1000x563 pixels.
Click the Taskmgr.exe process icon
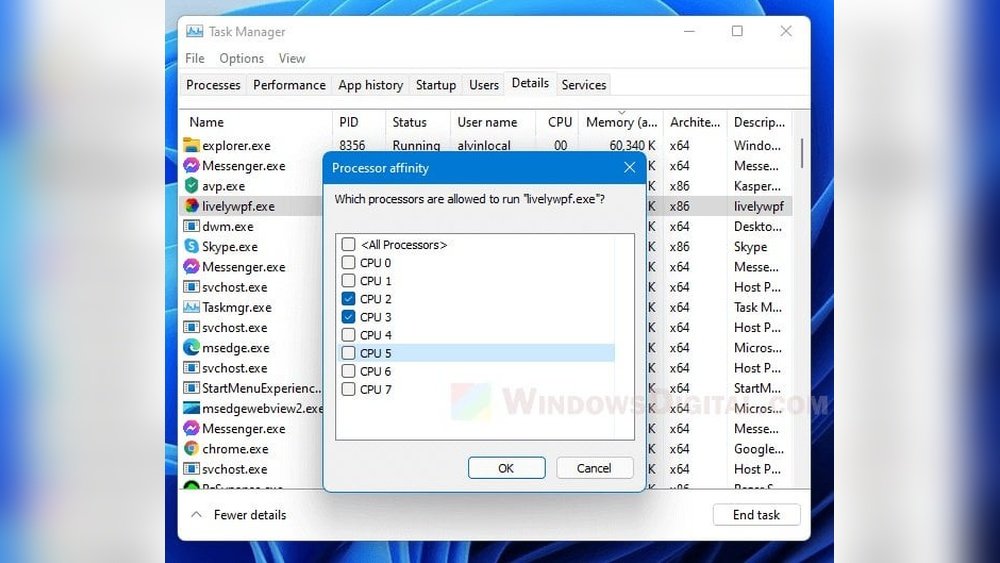point(192,307)
